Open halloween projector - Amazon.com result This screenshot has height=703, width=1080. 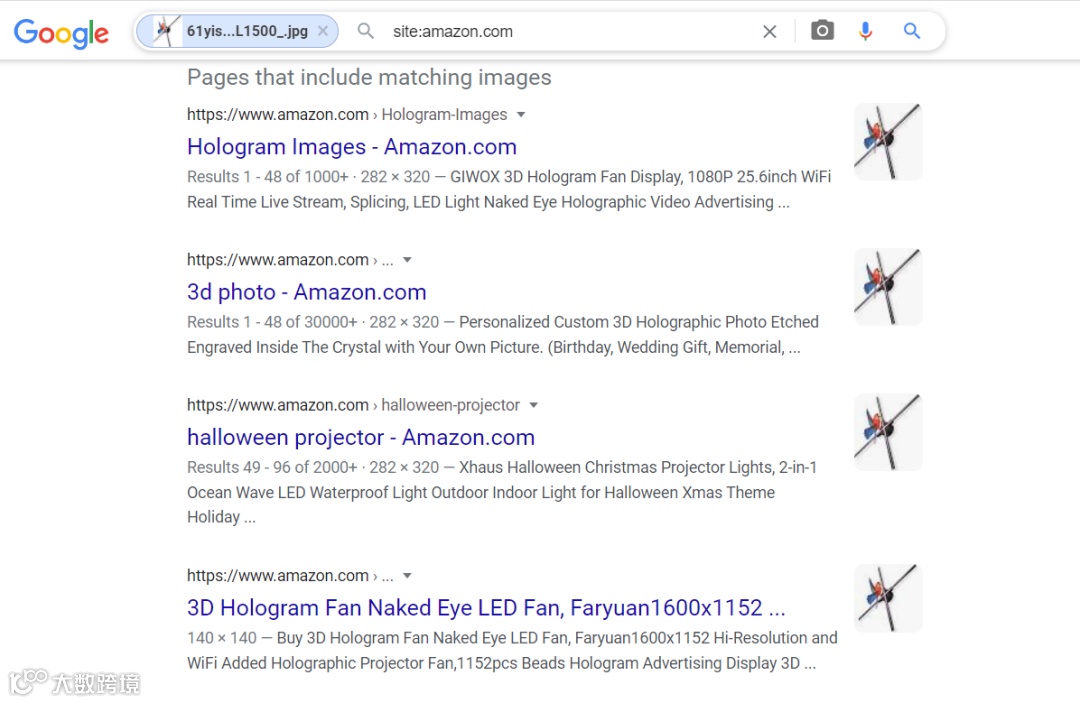(361, 437)
